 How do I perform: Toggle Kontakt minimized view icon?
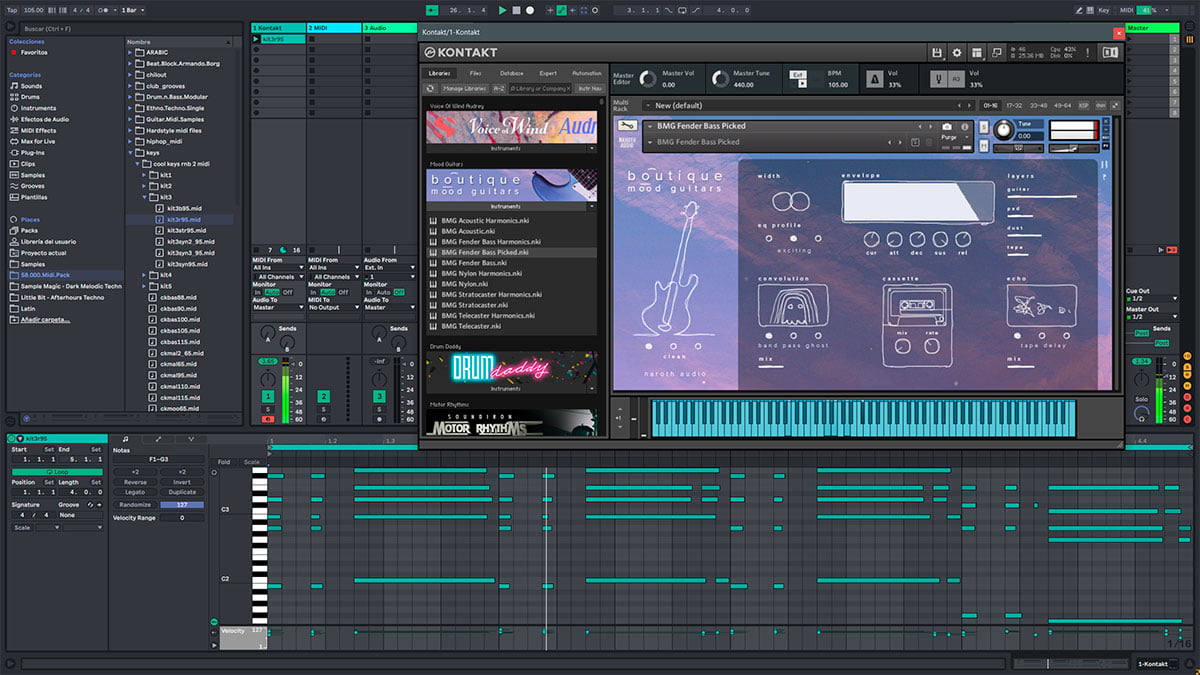click(999, 52)
